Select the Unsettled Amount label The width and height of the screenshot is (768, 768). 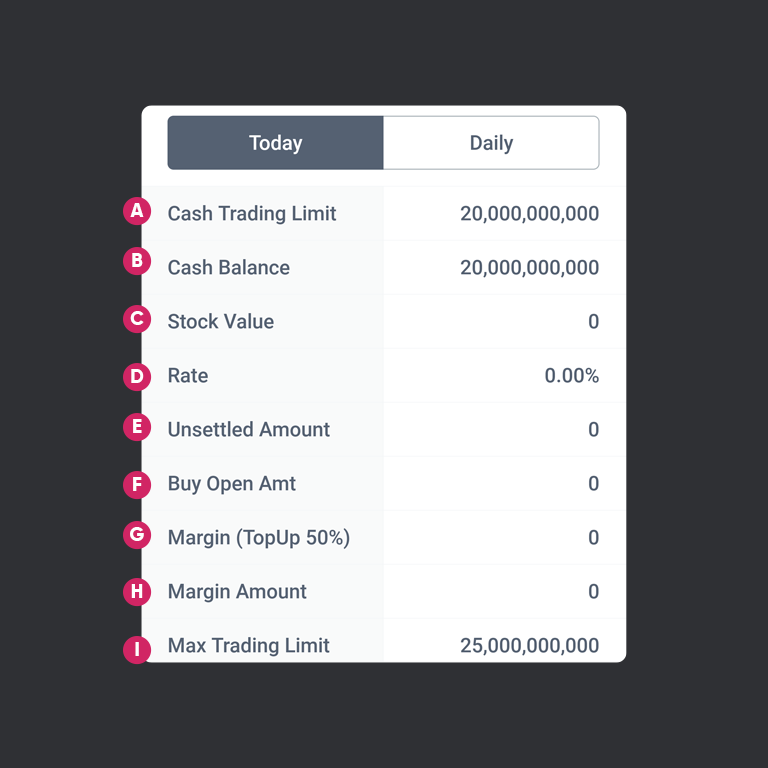(x=249, y=430)
